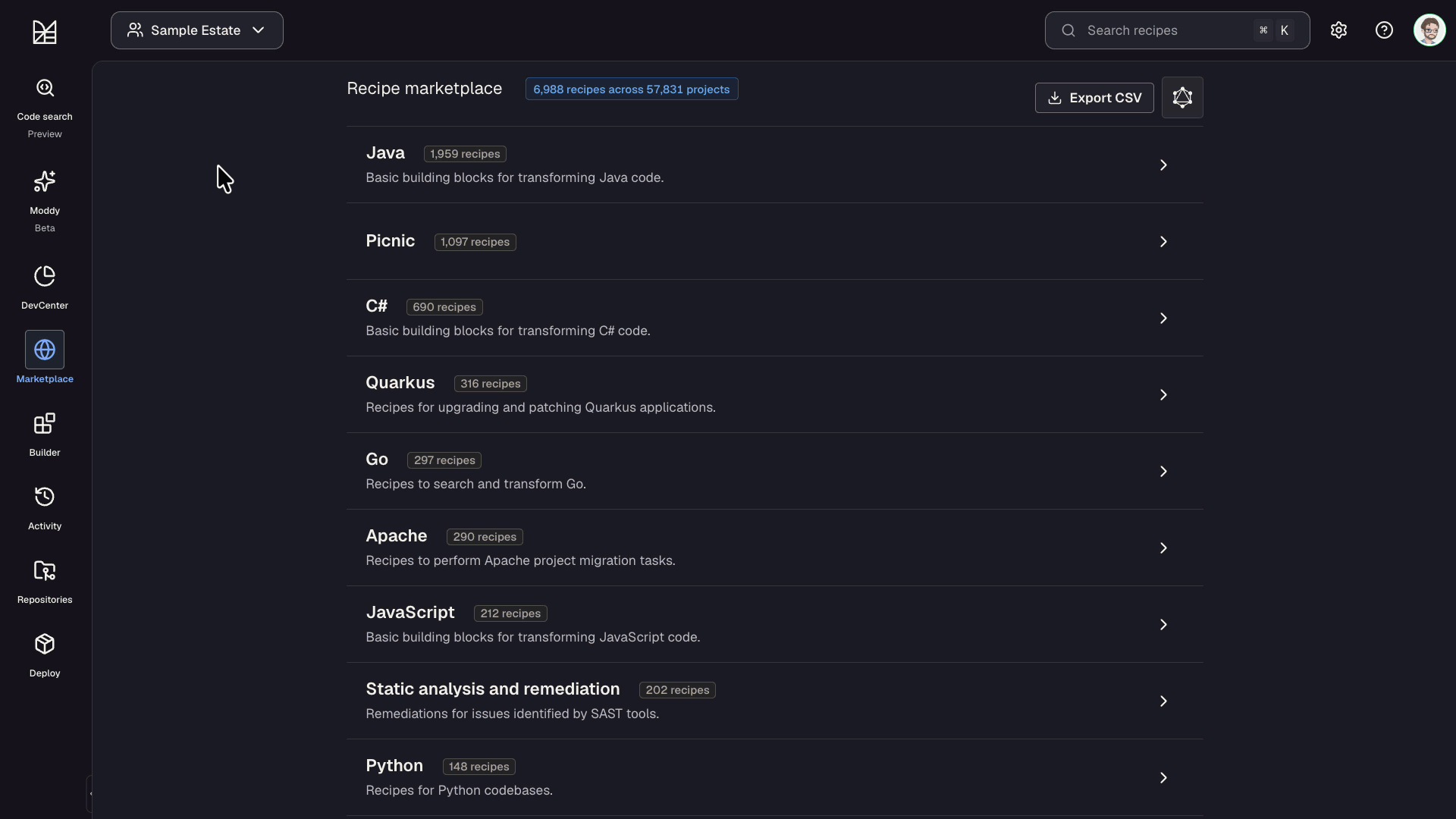This screenshot has height=819, width=1456.
Task: Open the JavaScript category title
Action: point(410,613)
